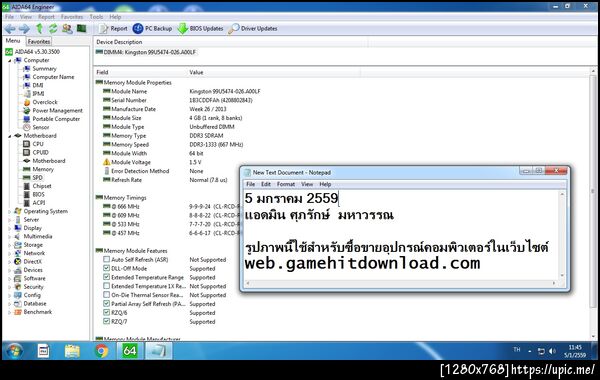Expand the Operating System node

click(10, 211)
